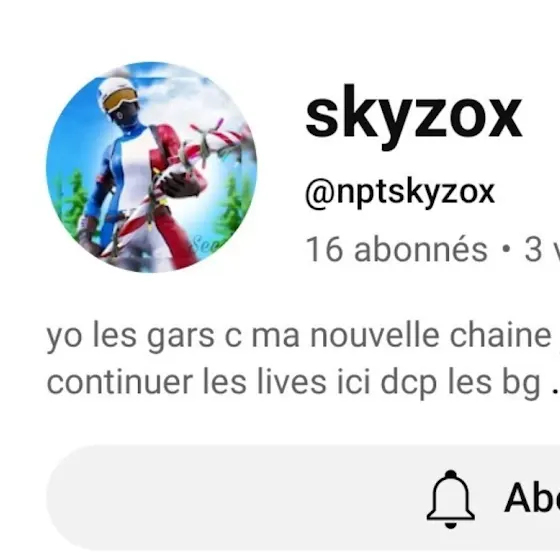Click the bullet separator after abonnés

click(x=505, y=250)
